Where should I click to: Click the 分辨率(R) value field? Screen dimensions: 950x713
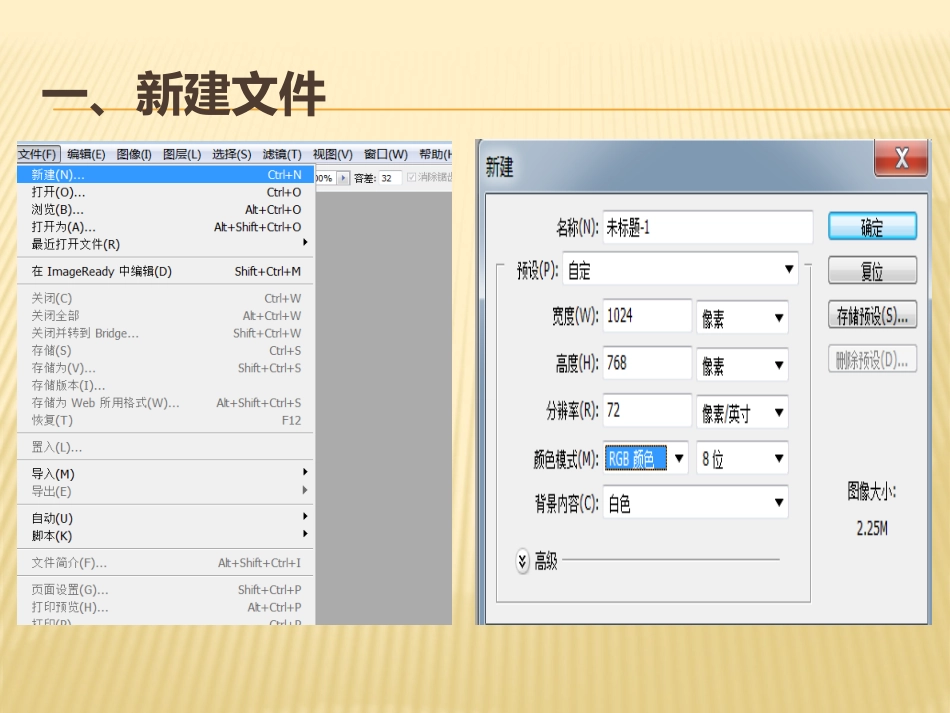[647, 410]
